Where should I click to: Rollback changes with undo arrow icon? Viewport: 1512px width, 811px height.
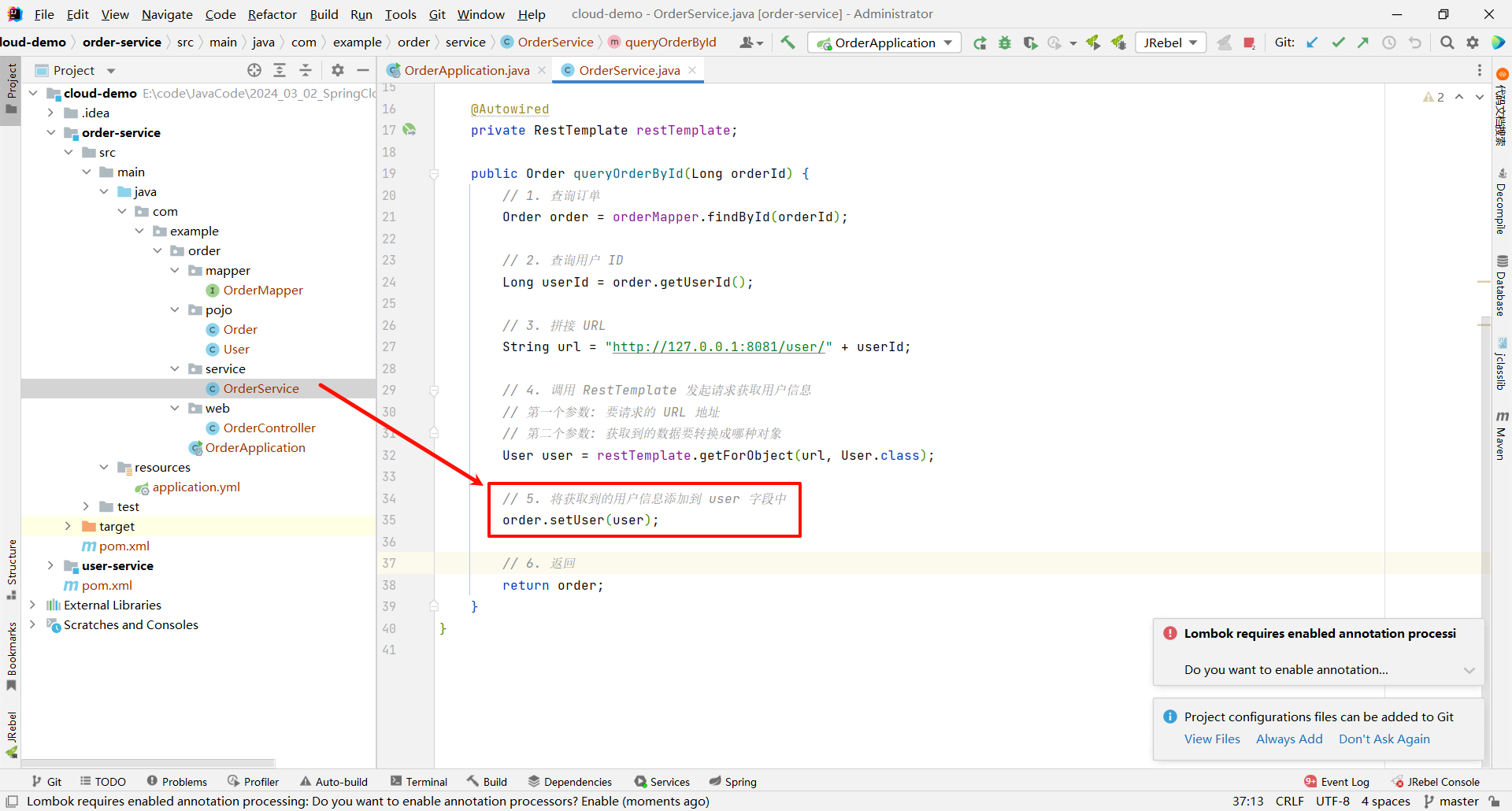1415,43
